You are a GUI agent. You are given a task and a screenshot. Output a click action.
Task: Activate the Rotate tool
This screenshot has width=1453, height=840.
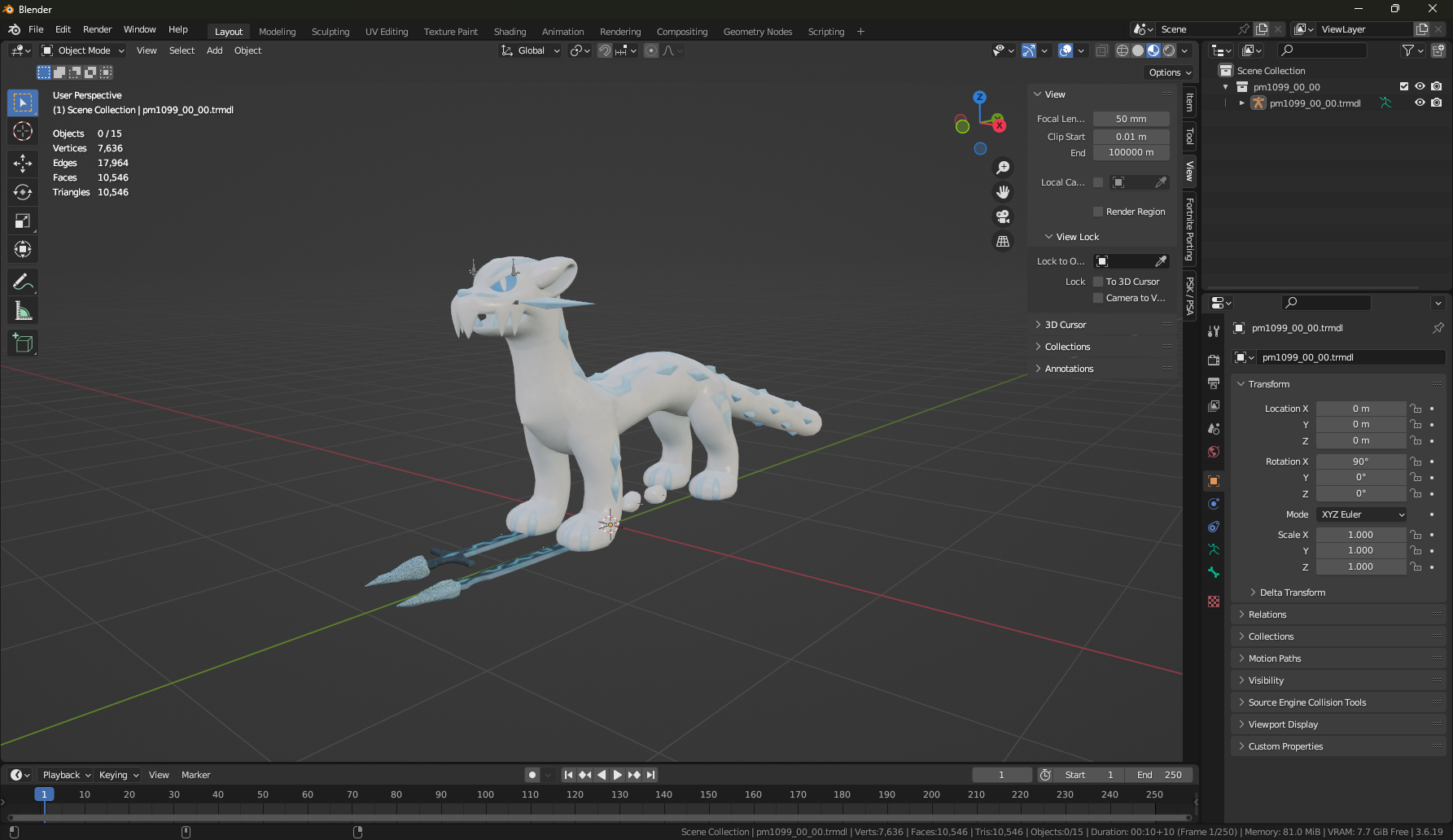tap(23, 192)
